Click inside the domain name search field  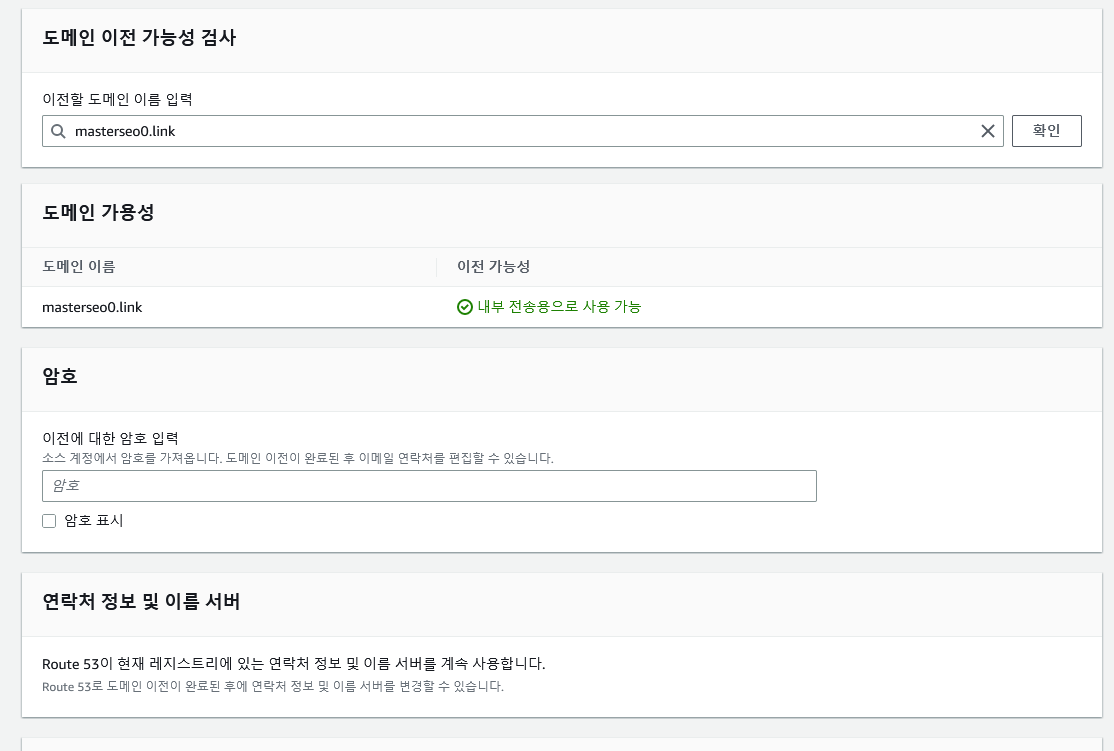pos(400,130)
